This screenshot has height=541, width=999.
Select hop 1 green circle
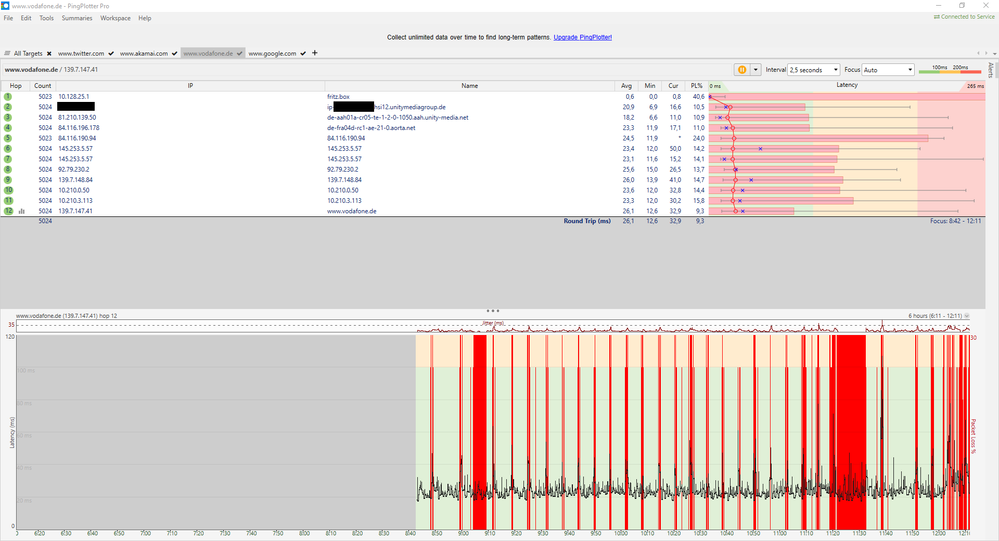tap(8, 96)
